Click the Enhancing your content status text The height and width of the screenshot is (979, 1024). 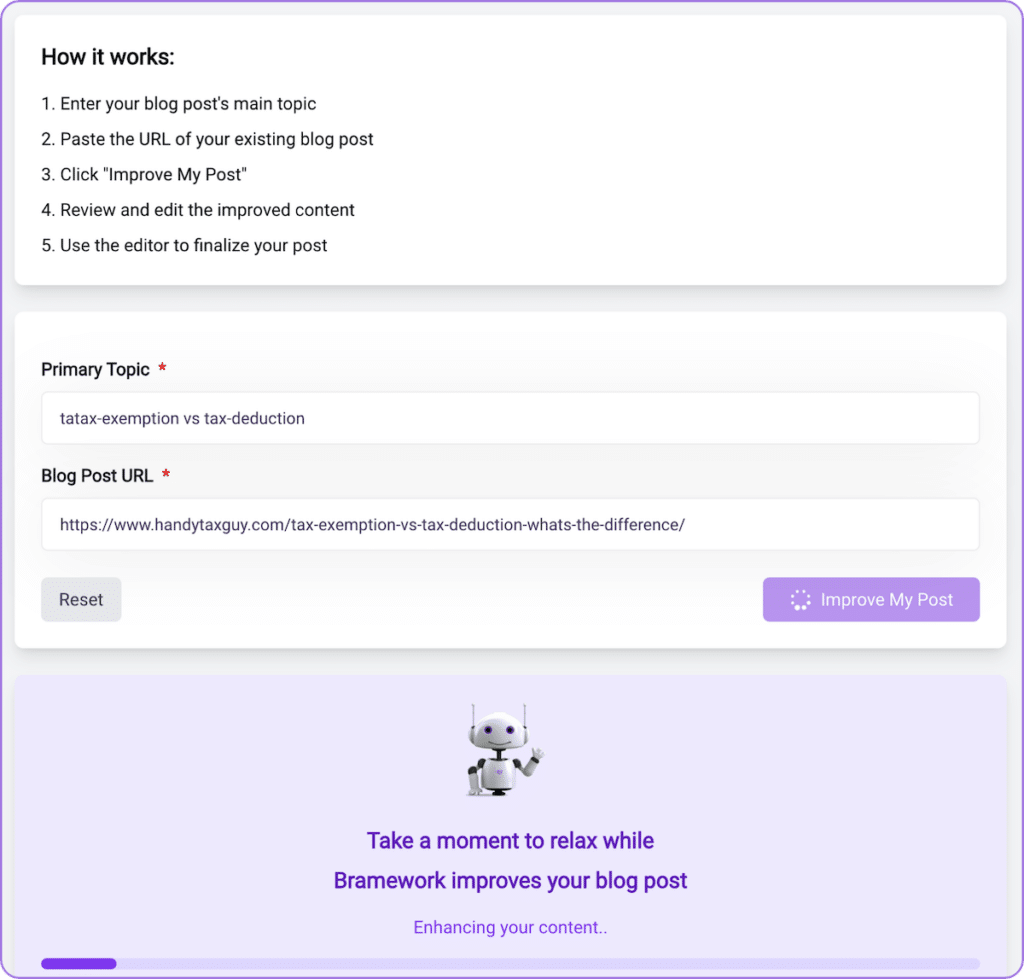coord(510,927)
